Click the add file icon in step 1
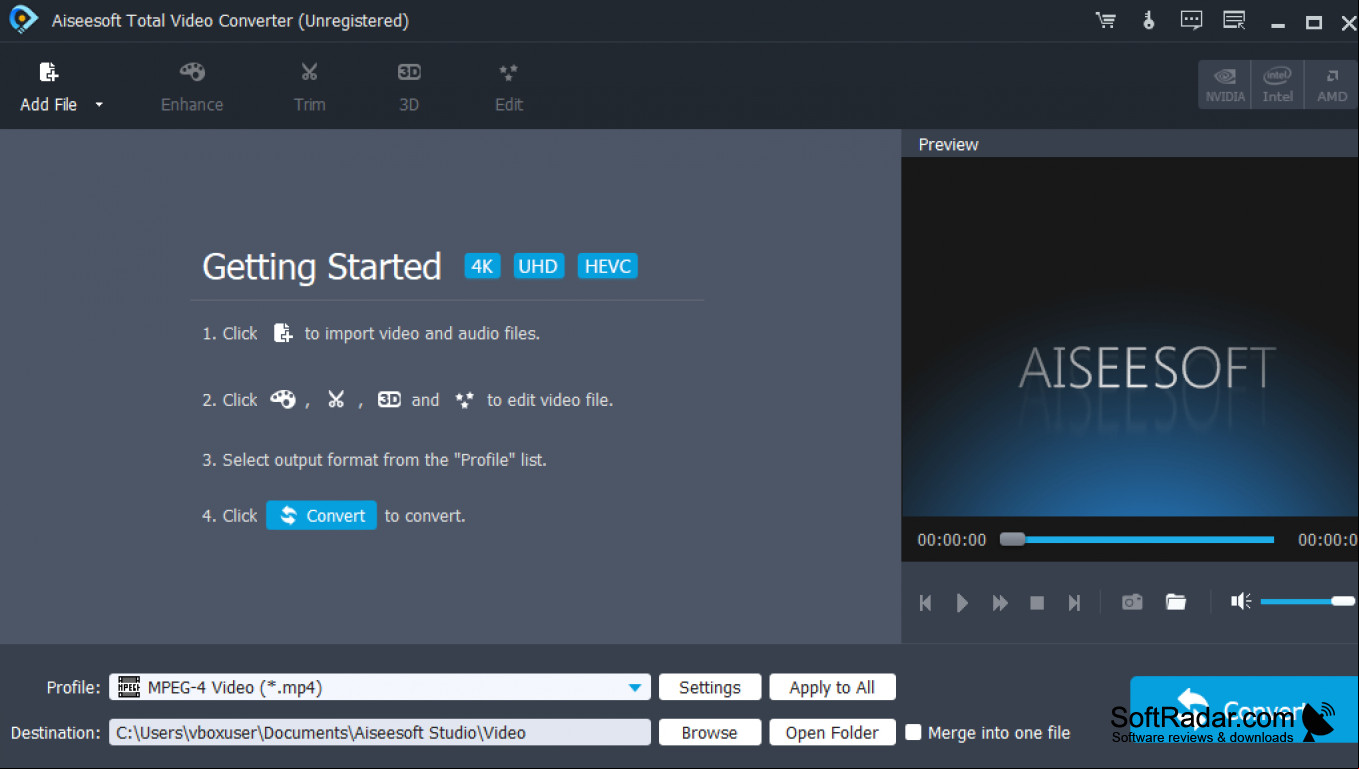 (283, 333)
